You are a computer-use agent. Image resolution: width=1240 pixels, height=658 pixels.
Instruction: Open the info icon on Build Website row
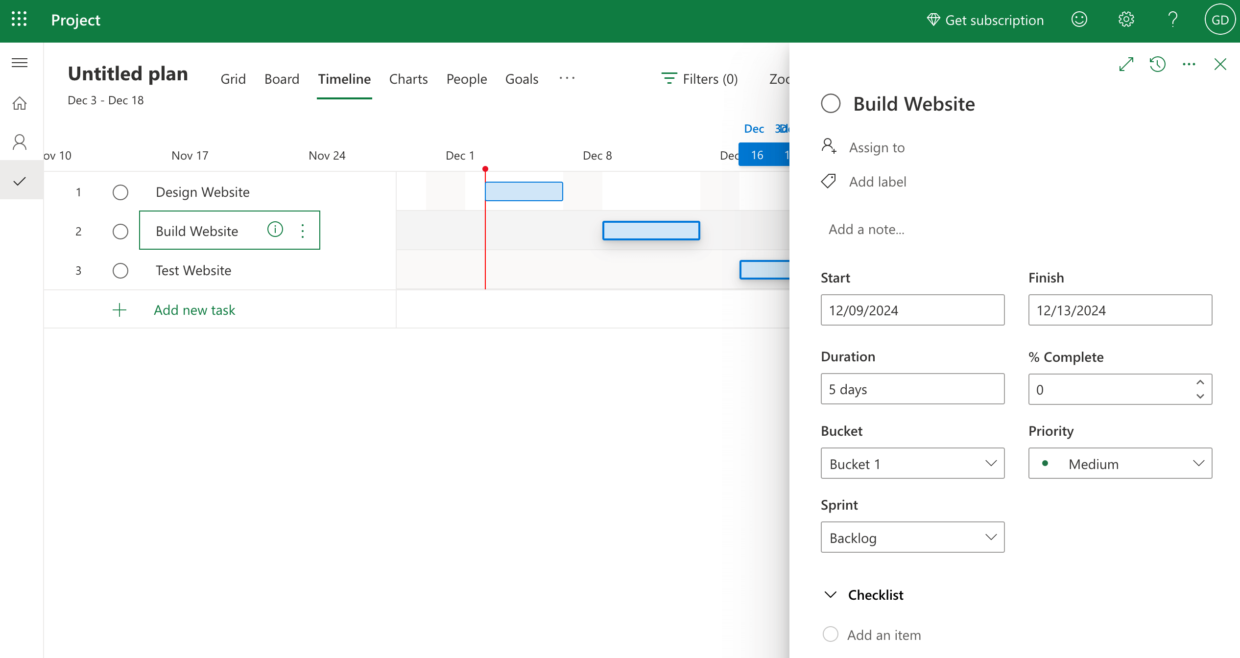[275, 229]
